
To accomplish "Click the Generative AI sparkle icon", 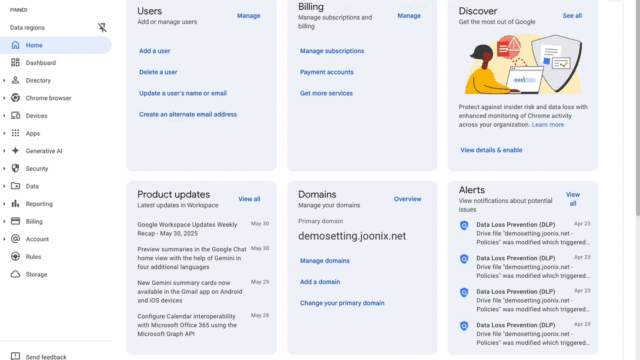I will coord(16,151).
